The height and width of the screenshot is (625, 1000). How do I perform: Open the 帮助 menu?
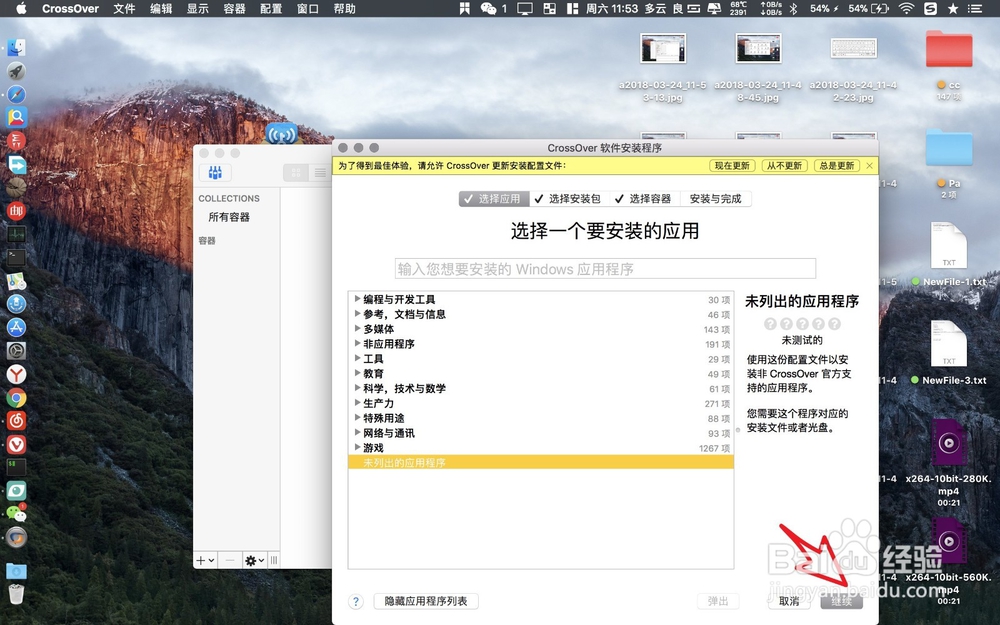click(x=344, y=8)
